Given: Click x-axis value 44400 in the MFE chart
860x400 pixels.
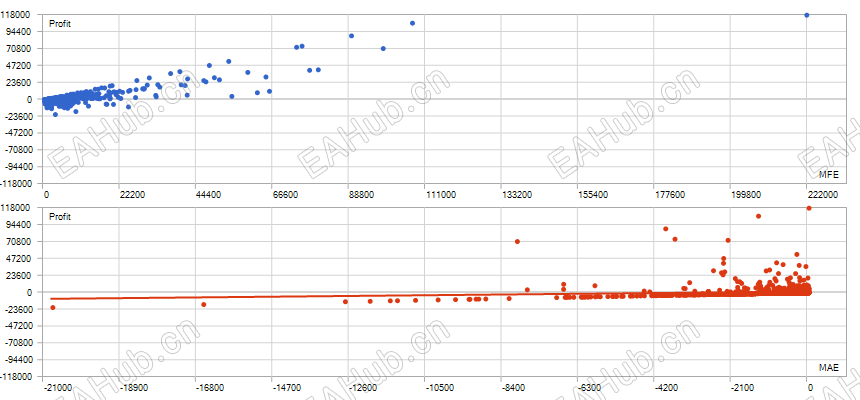Looking at the screenshot, I should tap(208, 195).
